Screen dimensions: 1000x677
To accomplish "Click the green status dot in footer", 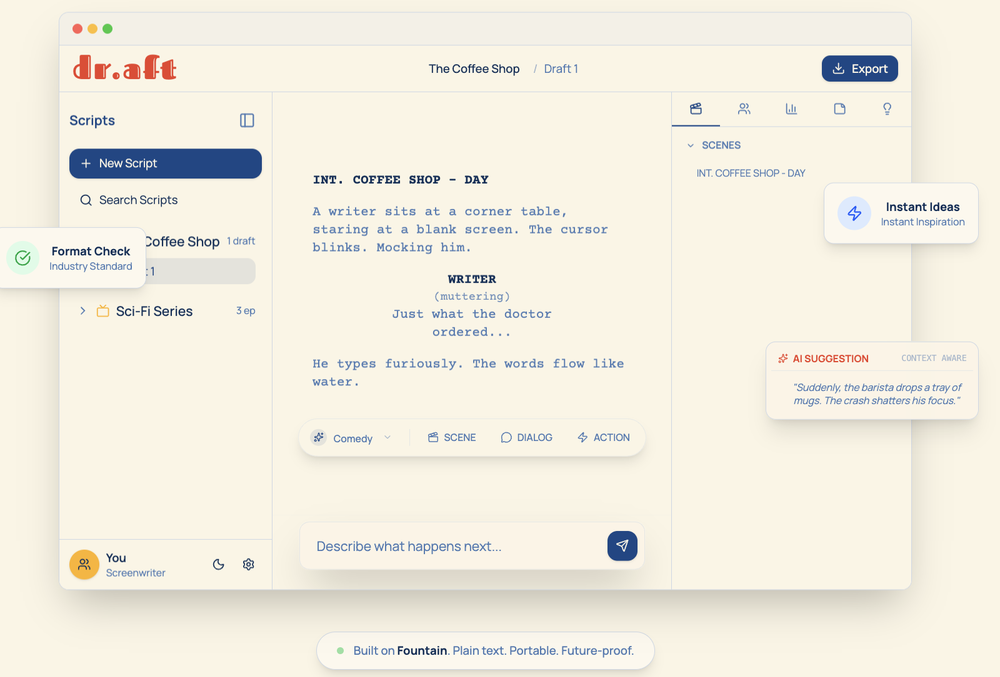I will coord(340,651).
